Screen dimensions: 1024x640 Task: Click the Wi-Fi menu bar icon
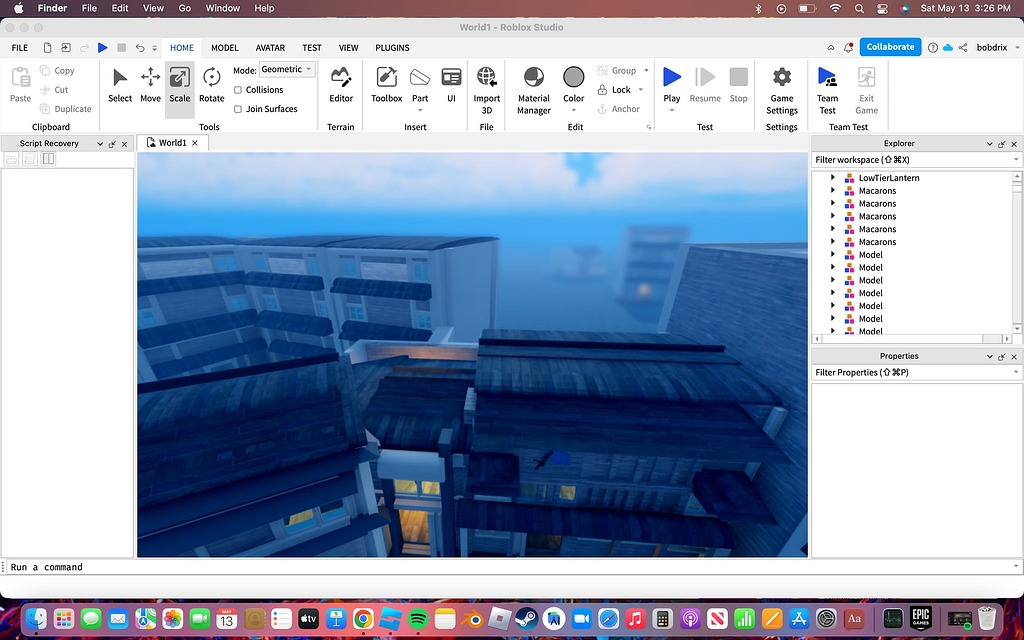coord(835,8)
